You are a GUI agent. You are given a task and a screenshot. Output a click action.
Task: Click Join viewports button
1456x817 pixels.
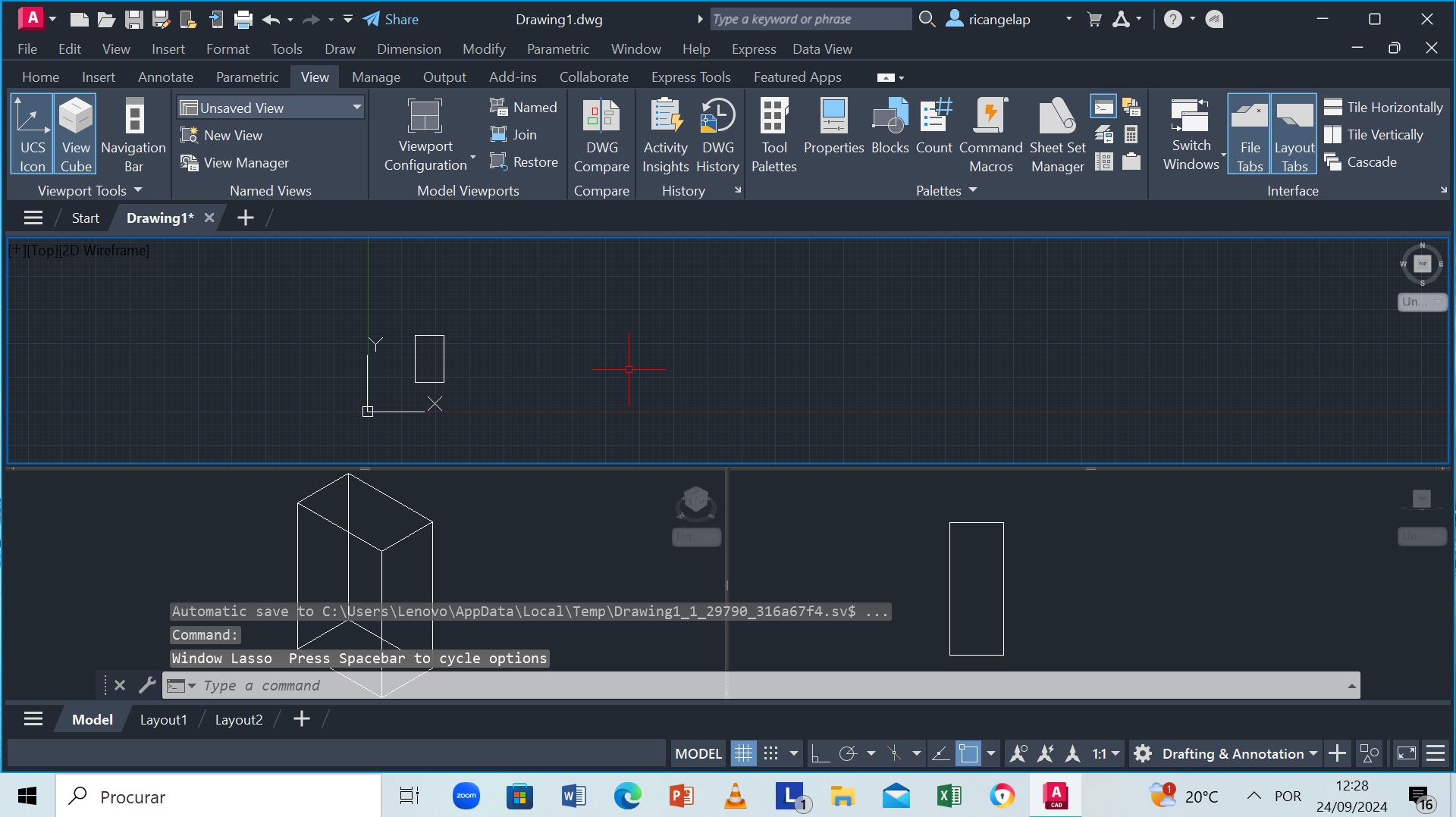[x=513, y=134]
